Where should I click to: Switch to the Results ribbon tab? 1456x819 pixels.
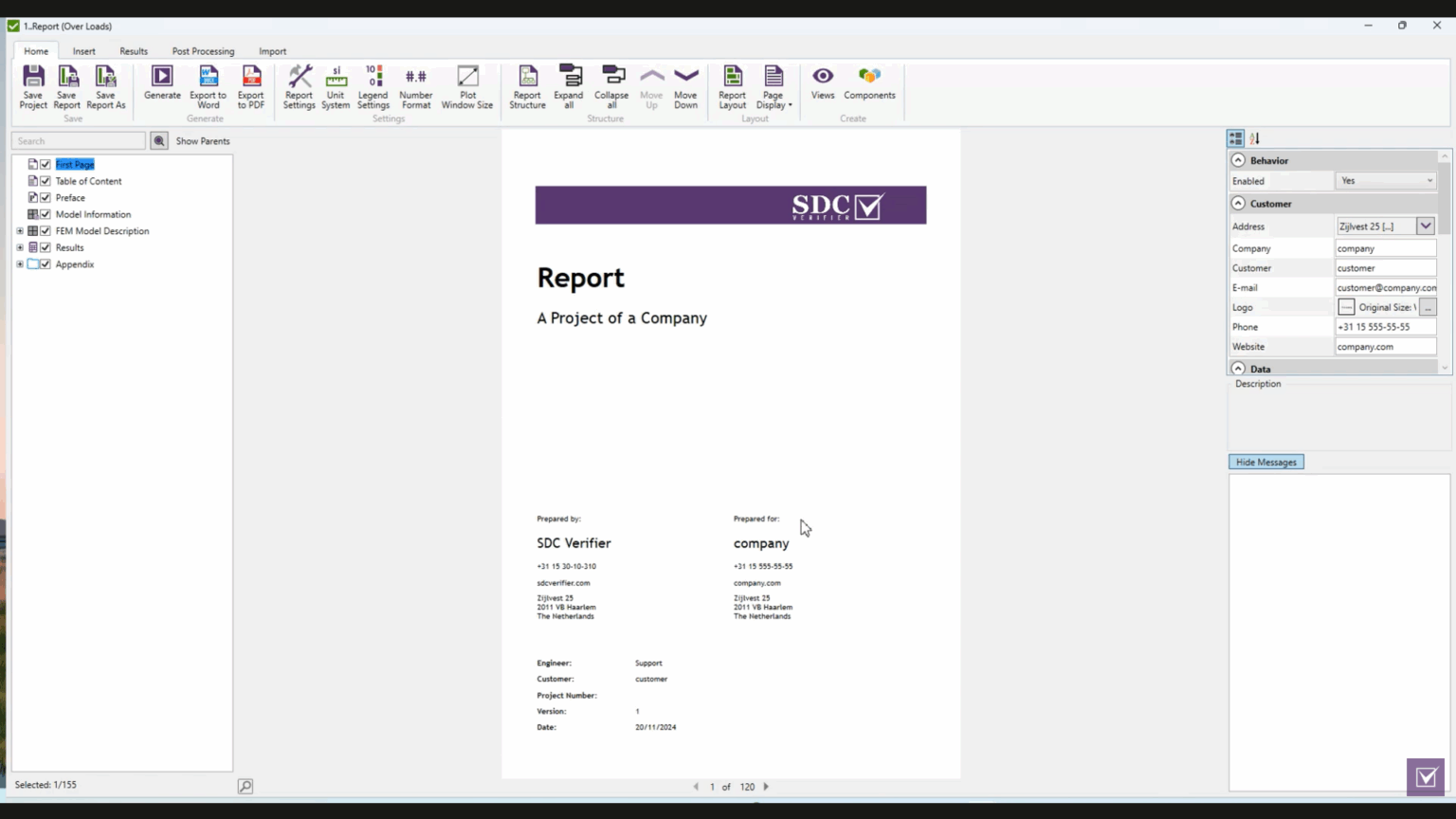point(134,51)
